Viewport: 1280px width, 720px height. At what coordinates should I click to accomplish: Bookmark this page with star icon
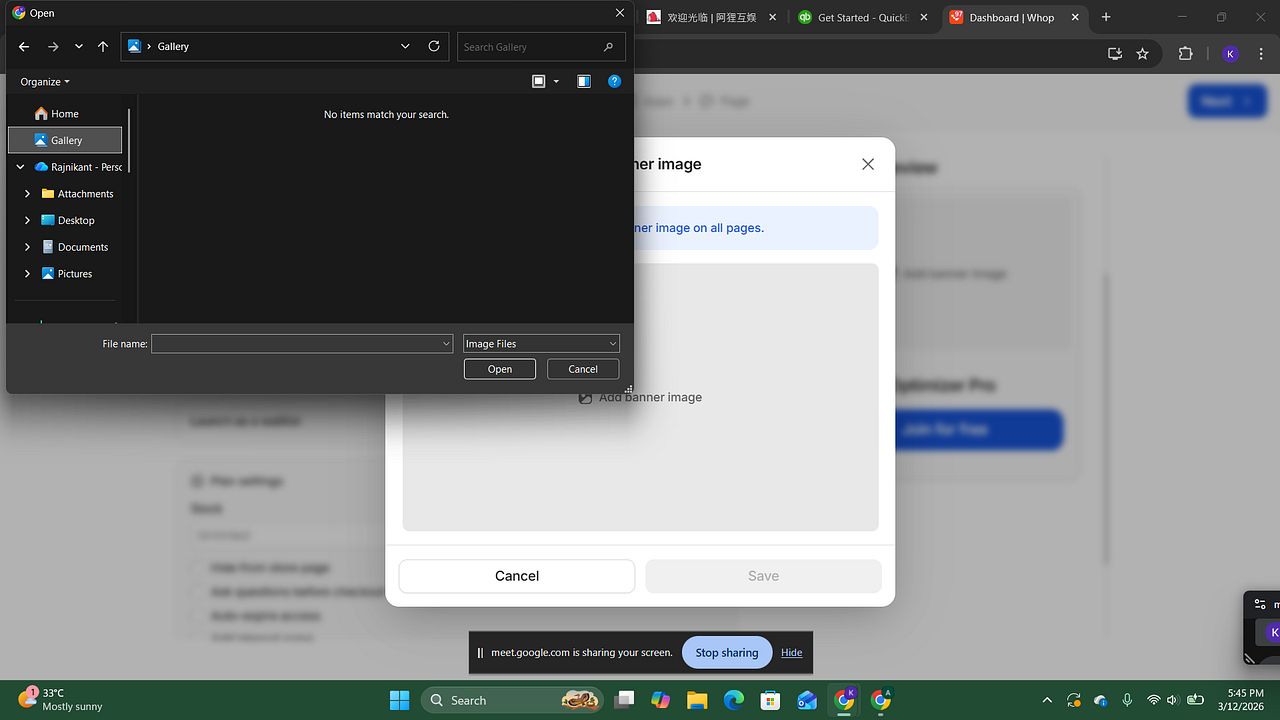(1143, 54)
